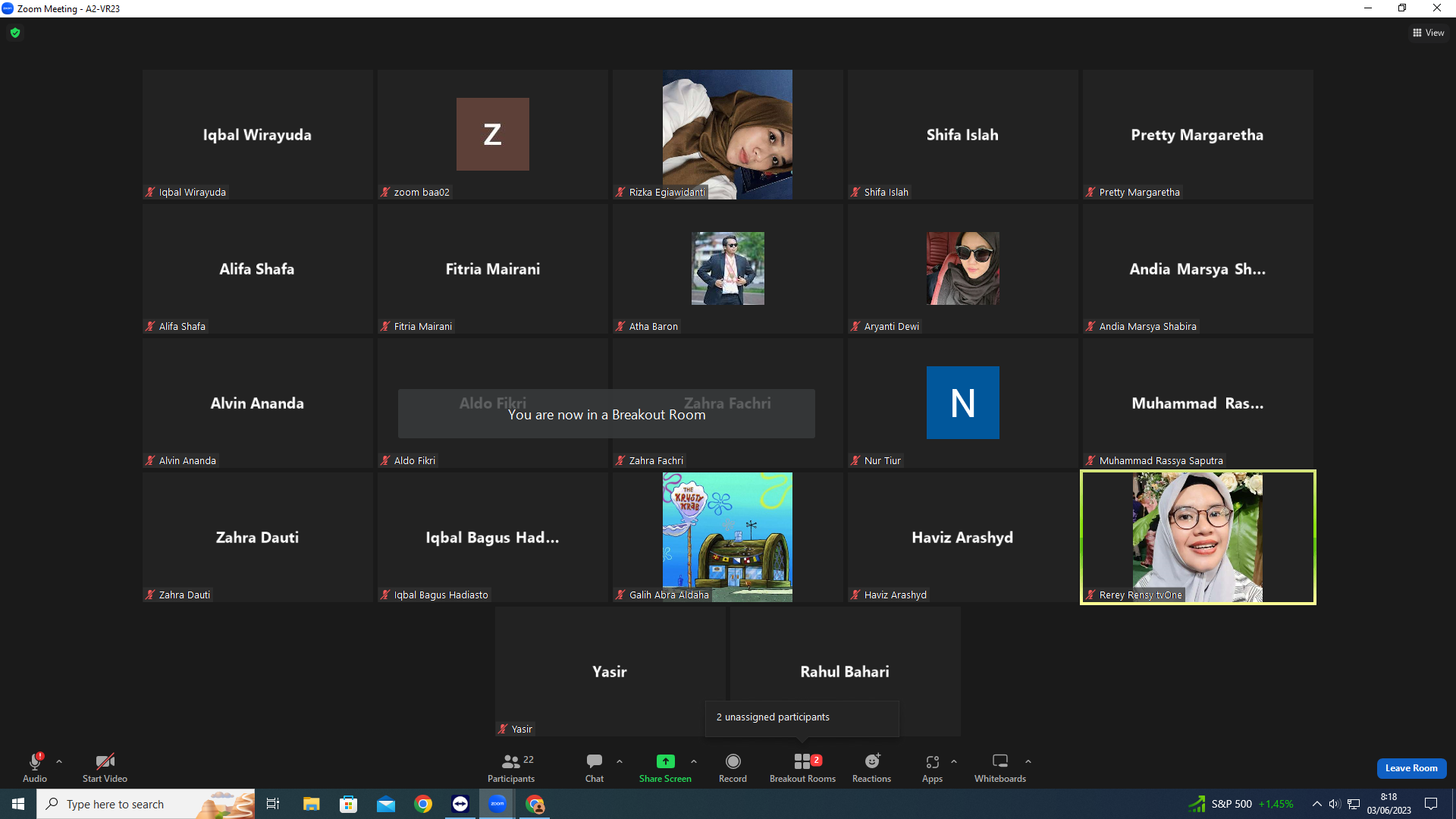This screenshot has height=819, width=1456.
Task: Click the Participants icon in toolbar
Action: pos(511,761)
